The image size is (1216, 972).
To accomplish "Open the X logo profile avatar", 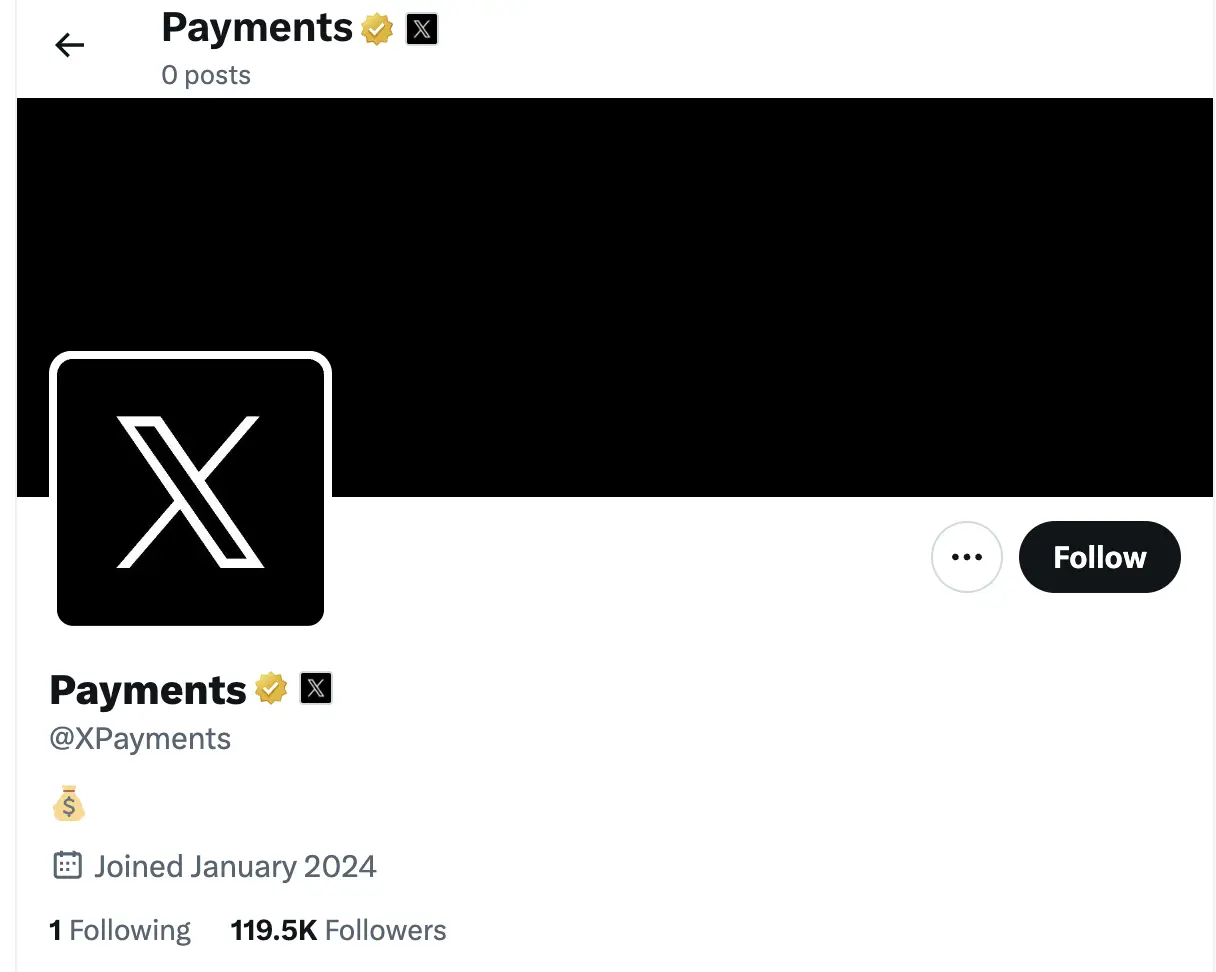I will click(x=190, y=489).
